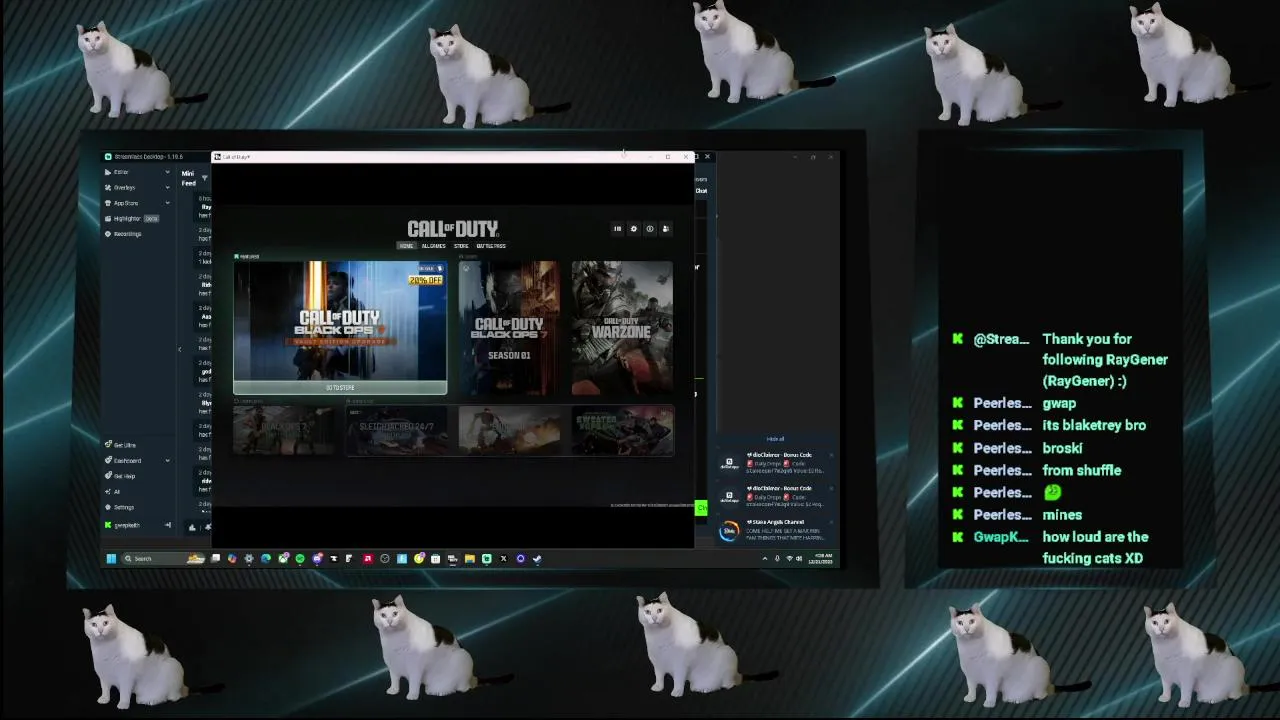Open the Steam icon on the taskbar

[537, 559]
